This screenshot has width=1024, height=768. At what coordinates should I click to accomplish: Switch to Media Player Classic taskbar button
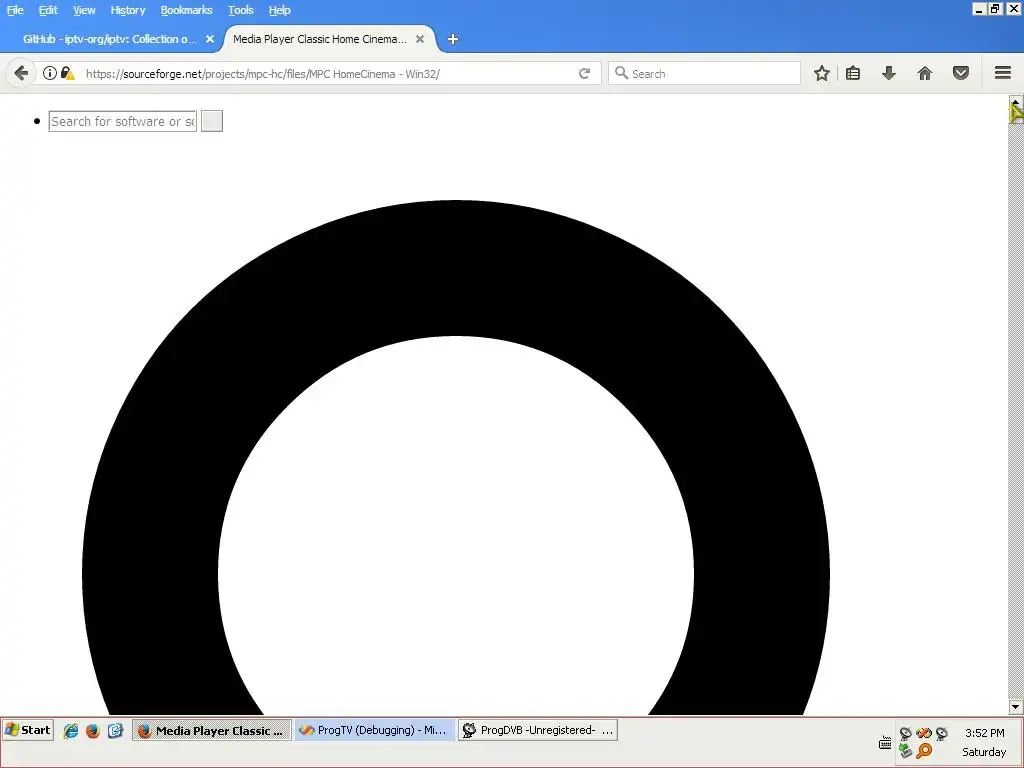pyautogui.click(x=212, y=730)
